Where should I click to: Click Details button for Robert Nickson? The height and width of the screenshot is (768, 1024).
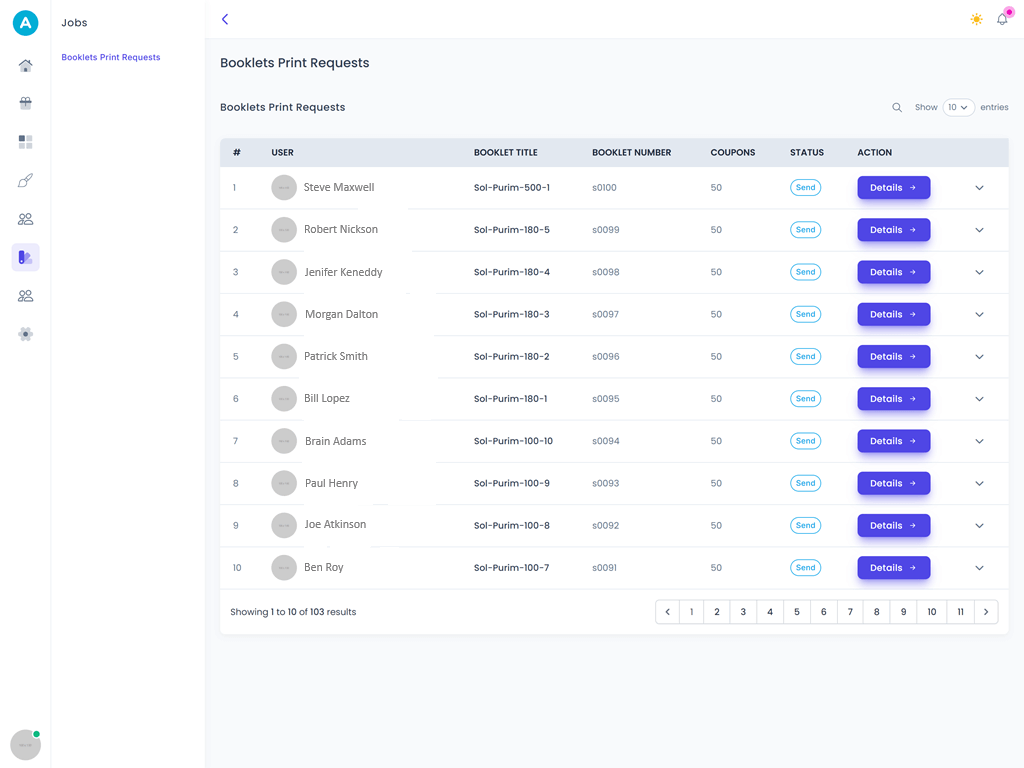click(893, 230)
